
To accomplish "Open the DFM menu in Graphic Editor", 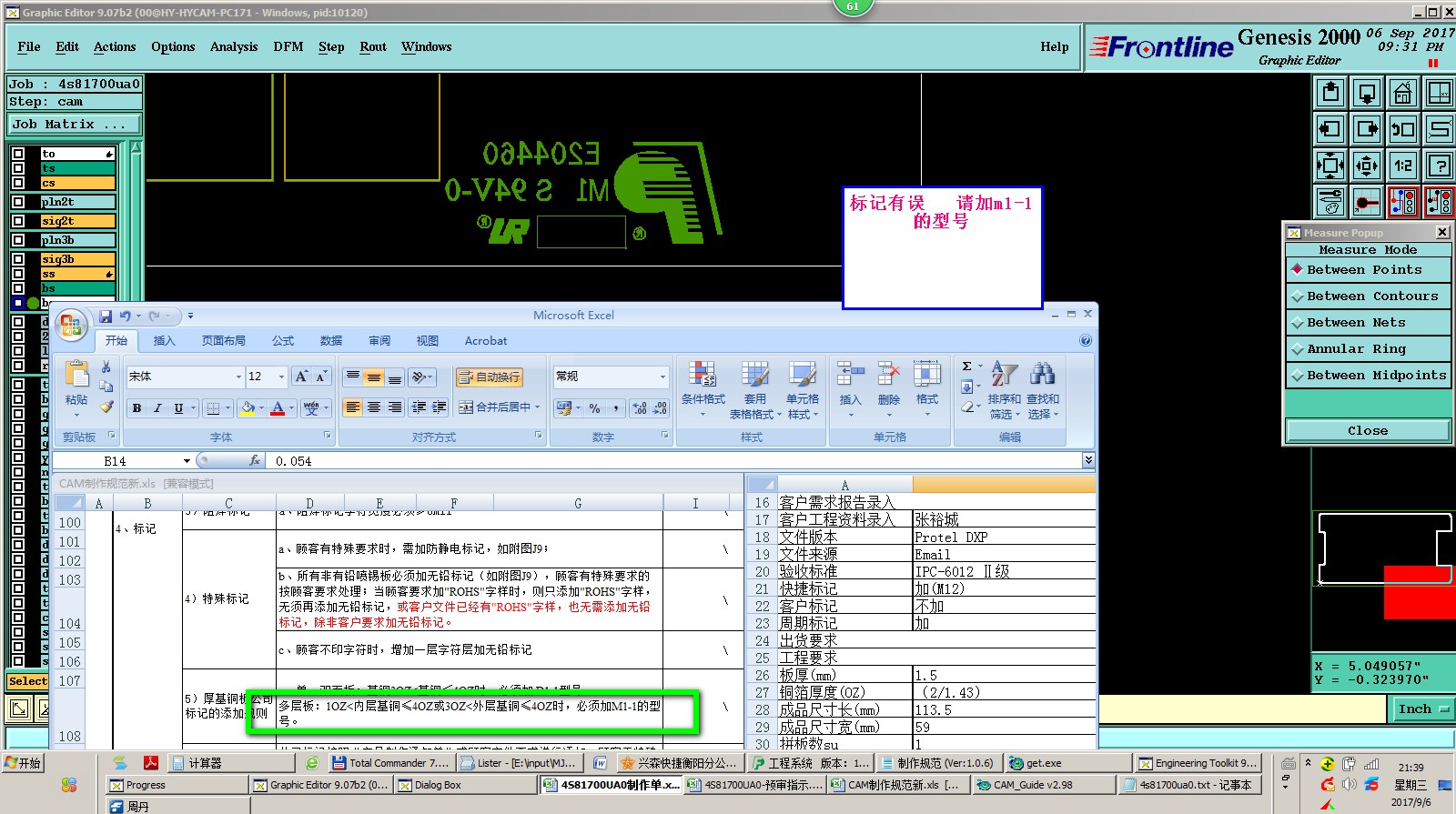I will tap(288, 47).
